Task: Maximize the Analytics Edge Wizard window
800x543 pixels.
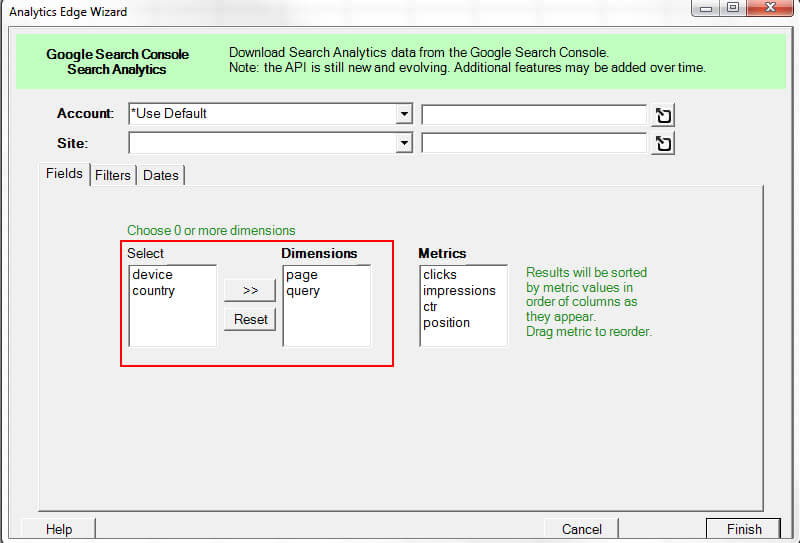Action: tap(733, 8)
